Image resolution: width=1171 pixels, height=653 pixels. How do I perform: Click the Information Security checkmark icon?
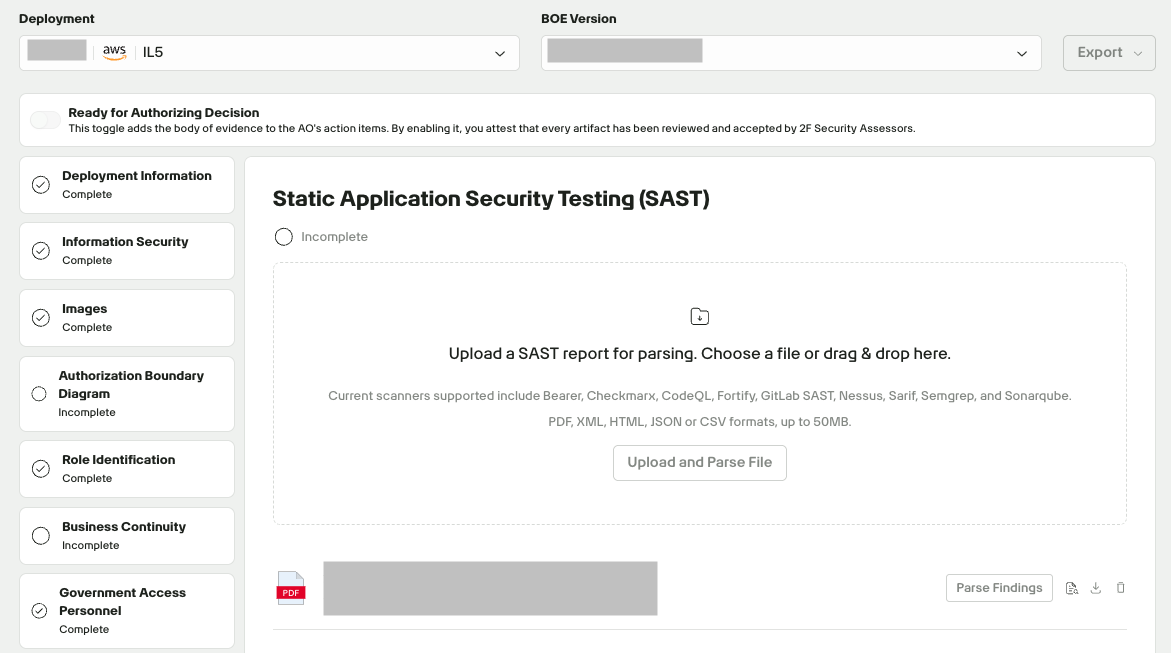tap(41, 250)
